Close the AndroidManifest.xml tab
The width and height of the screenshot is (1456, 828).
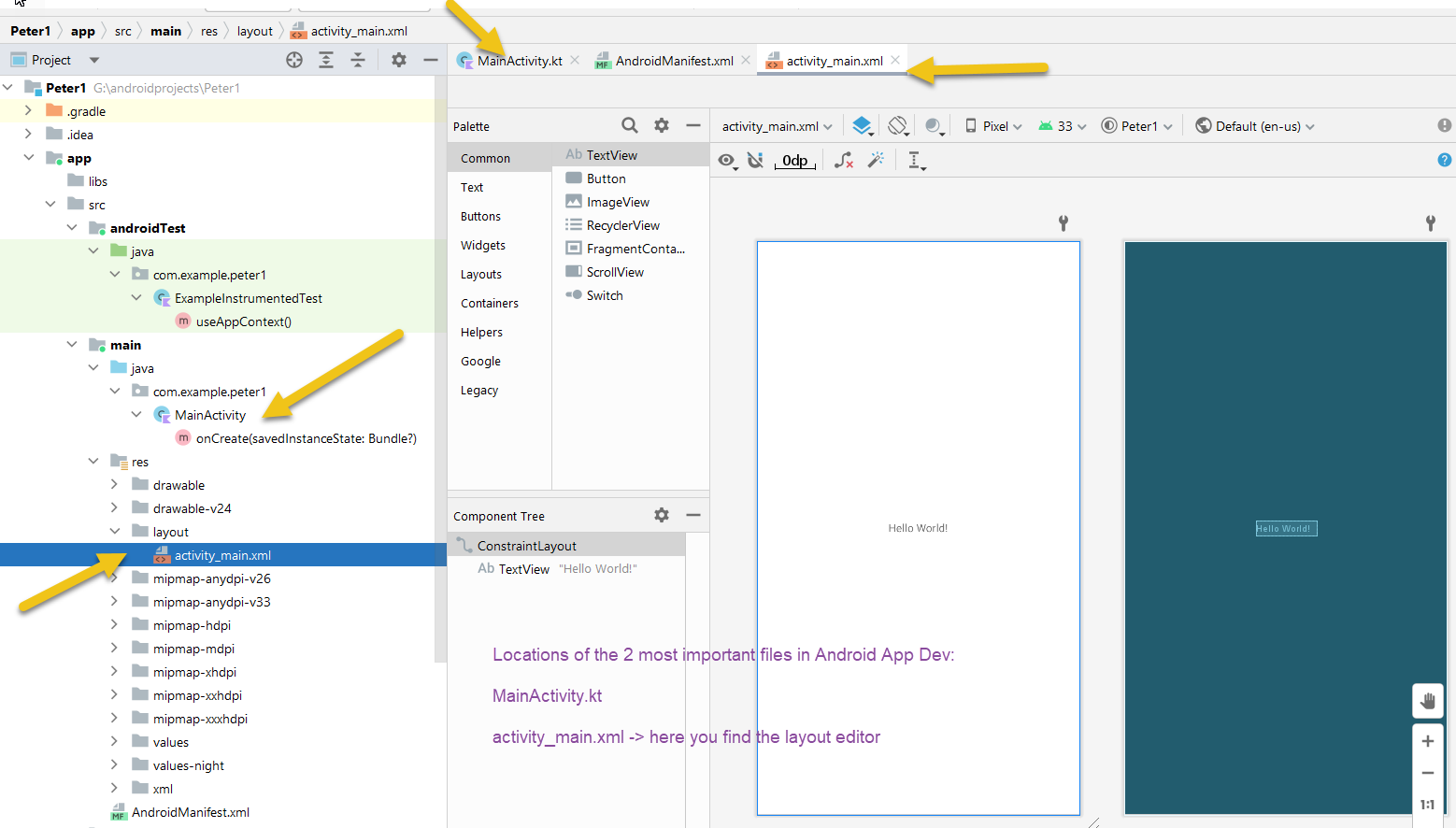tap(746, 60)
